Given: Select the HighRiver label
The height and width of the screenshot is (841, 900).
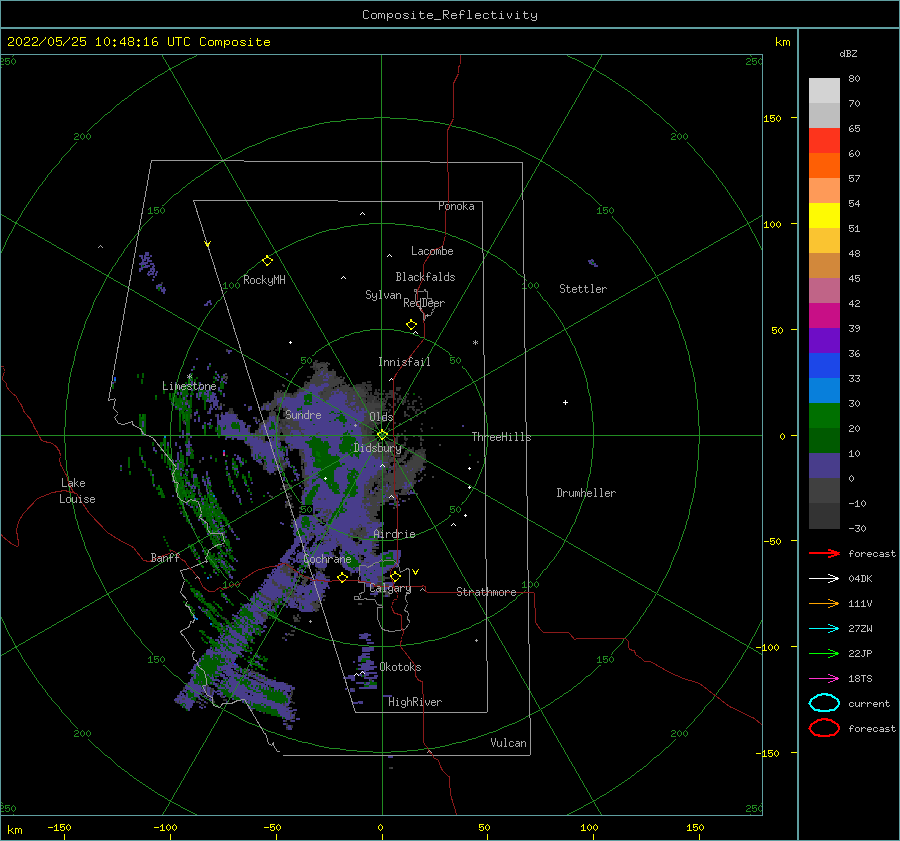Looking at the screenshot, I should point(415,702).
